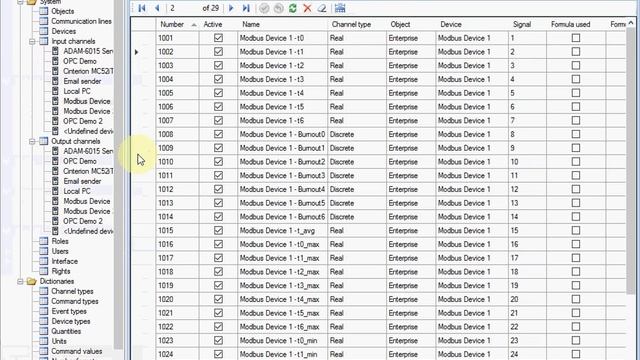This screenshot has width=640, height=360.
Task: Click the Discrete cell of channel 1012
Action: (x=357, y=189)
